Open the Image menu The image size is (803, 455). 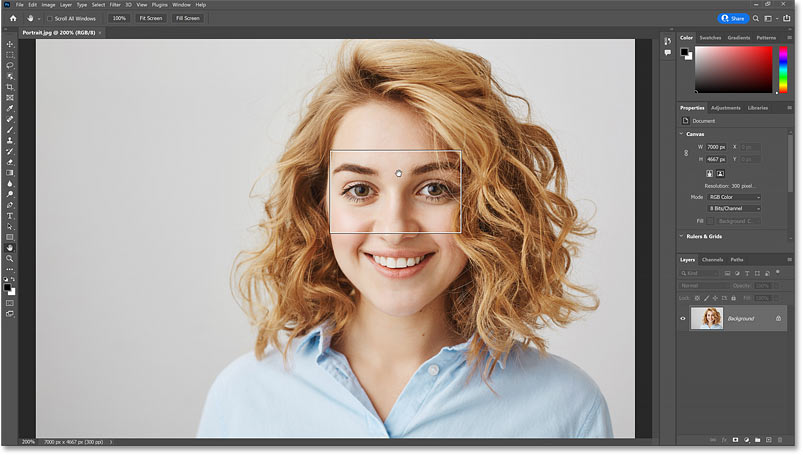pyautogui.click(x=48, y=5)
